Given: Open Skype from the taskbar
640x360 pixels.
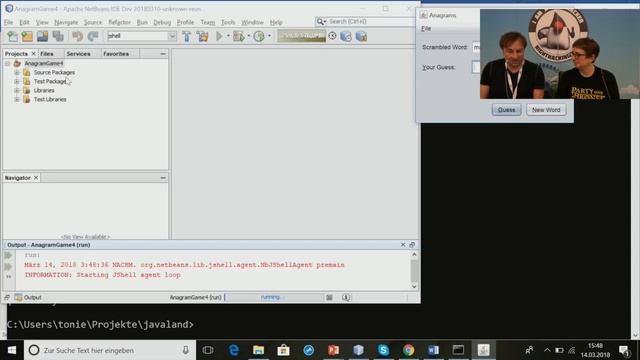Looking at the screenshot, I should [383, 350].
